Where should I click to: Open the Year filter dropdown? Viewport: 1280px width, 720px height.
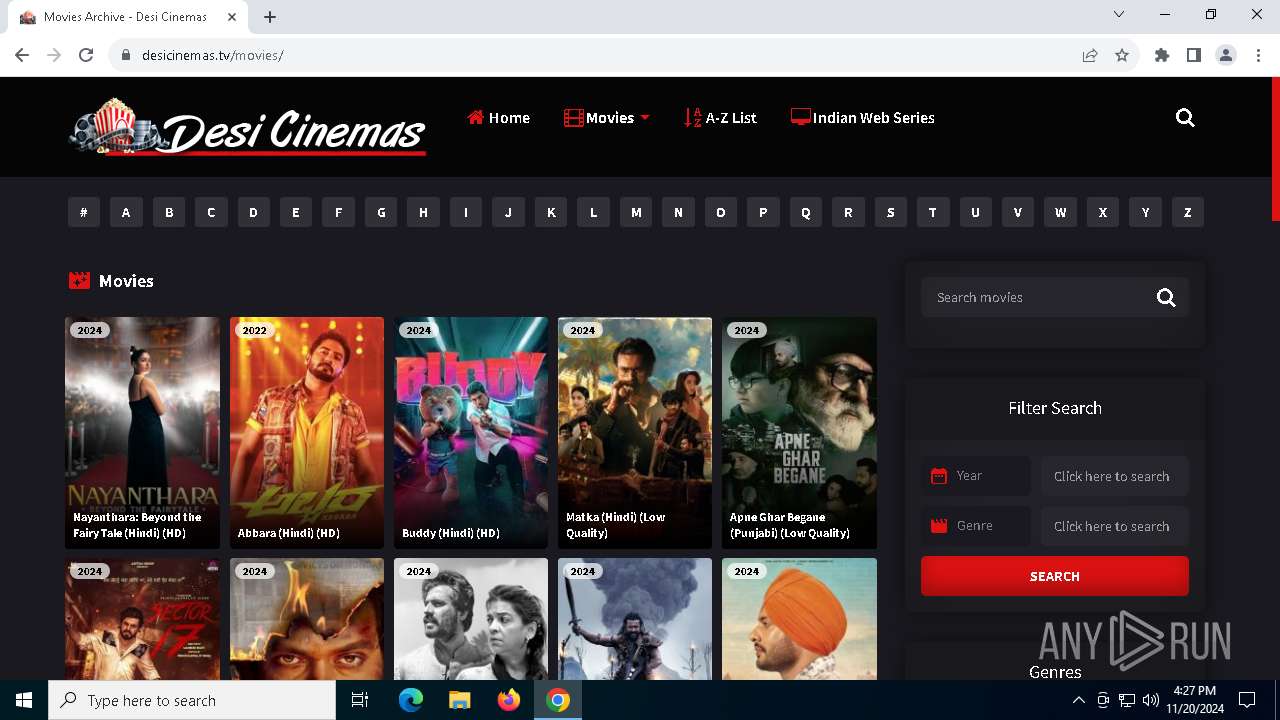coord(1115,476)
